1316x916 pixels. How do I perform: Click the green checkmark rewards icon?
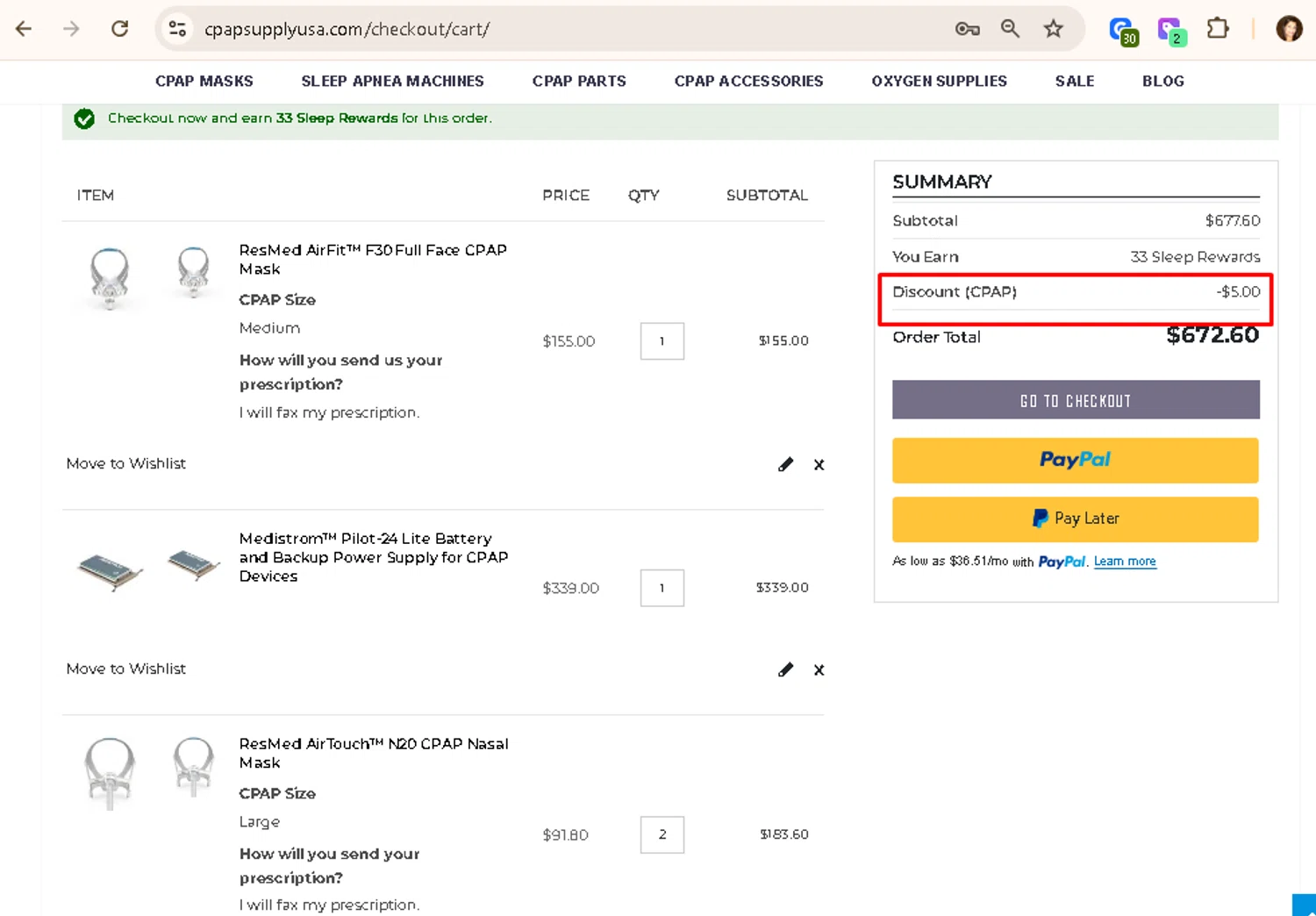point(84,118)
